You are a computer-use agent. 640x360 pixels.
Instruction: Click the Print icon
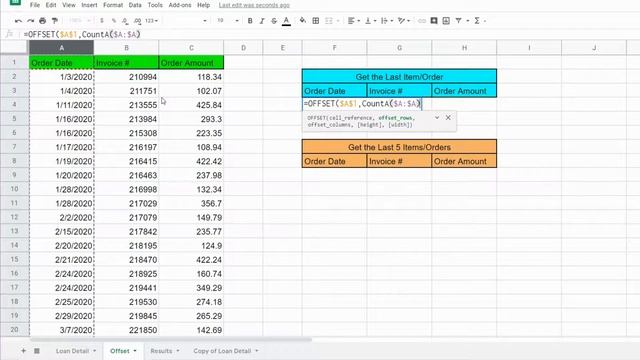(42, 20)
